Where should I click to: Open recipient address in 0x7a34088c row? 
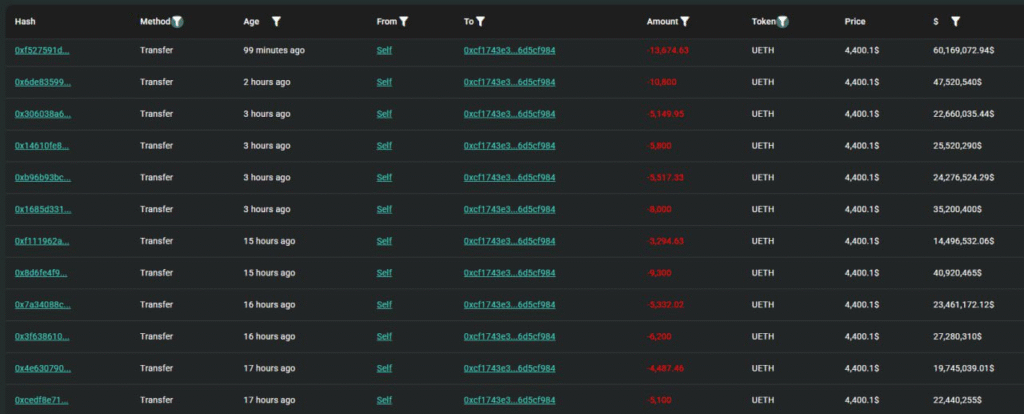(x=509, y=305)
